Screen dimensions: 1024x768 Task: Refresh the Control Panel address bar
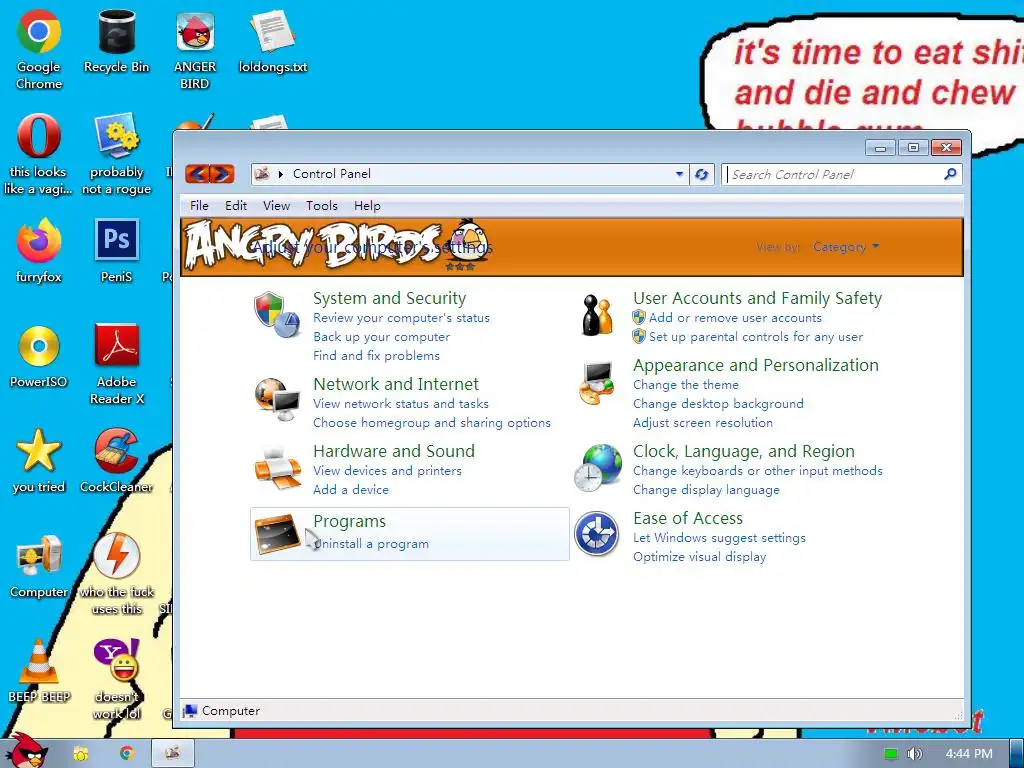[x=701, y=174]
